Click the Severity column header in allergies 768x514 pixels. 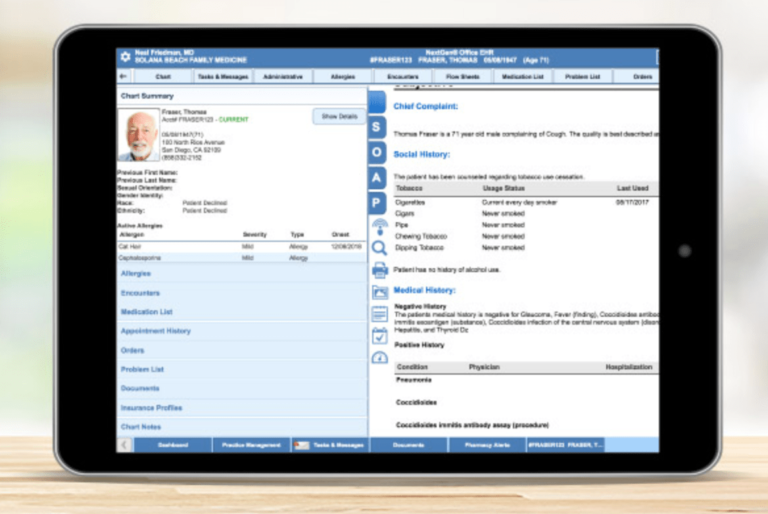point(255,234)
